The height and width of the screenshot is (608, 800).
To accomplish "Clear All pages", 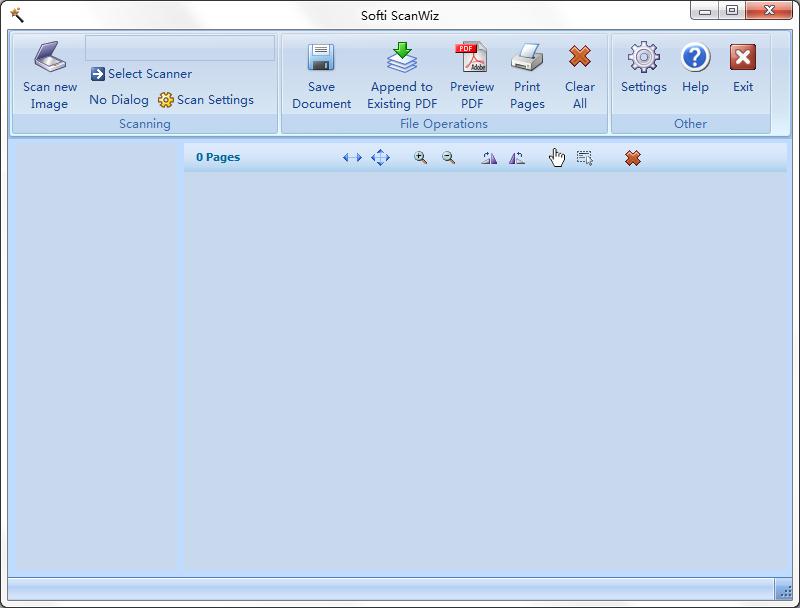I will pos(579,59).
